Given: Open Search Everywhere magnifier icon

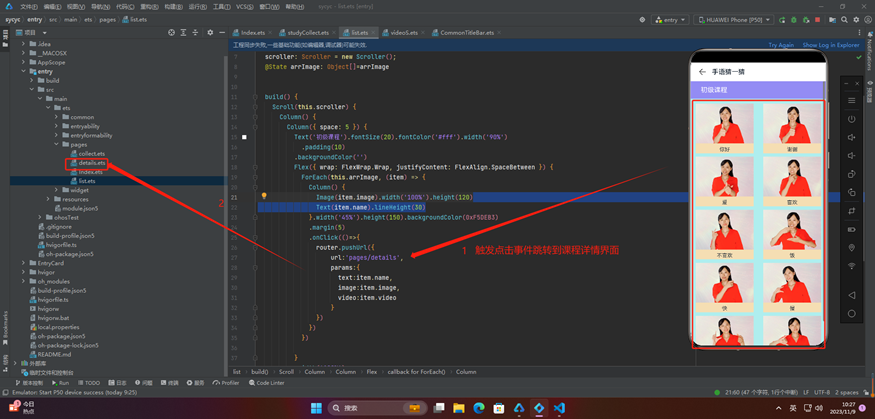Looking at the screenshot, I should 846,20.
